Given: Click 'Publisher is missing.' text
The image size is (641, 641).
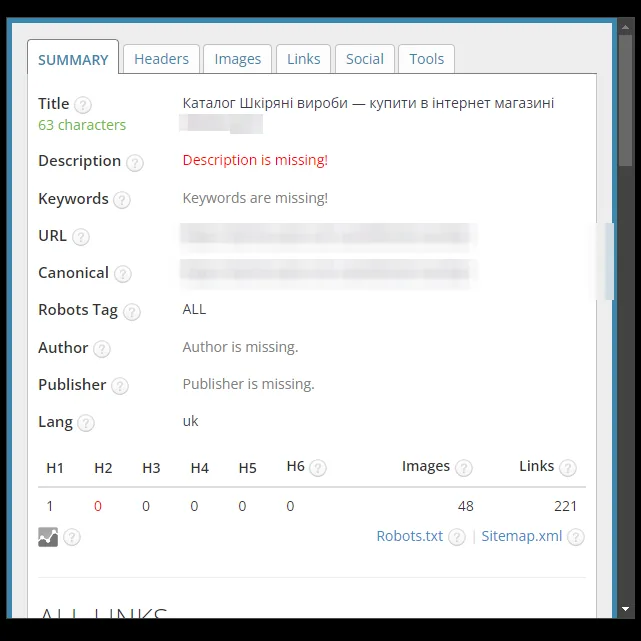Looking at the screenshot, I should pyautogui.click(x=248, y=384).
